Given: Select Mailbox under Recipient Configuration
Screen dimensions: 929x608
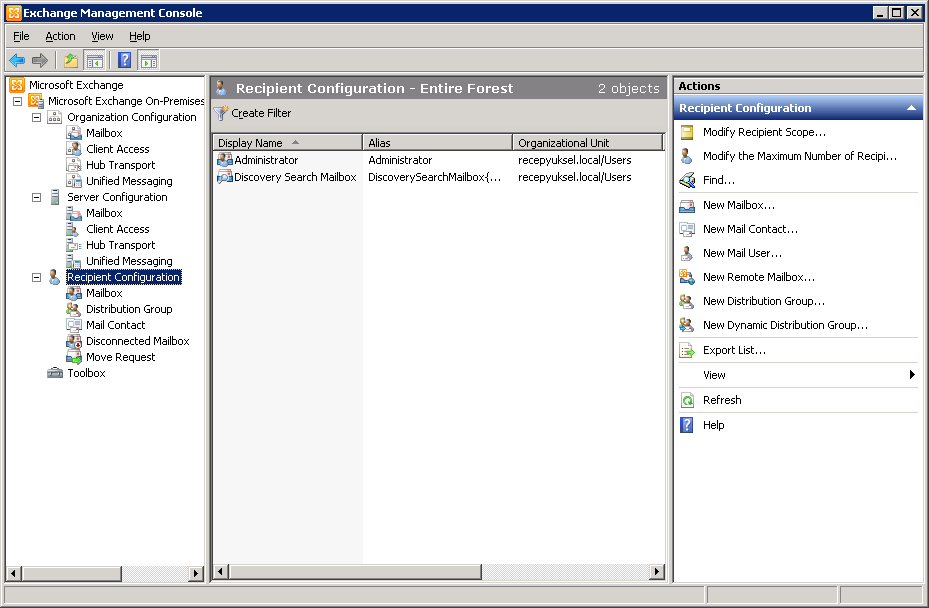Looking at the screenshot, I should point(104,293).
